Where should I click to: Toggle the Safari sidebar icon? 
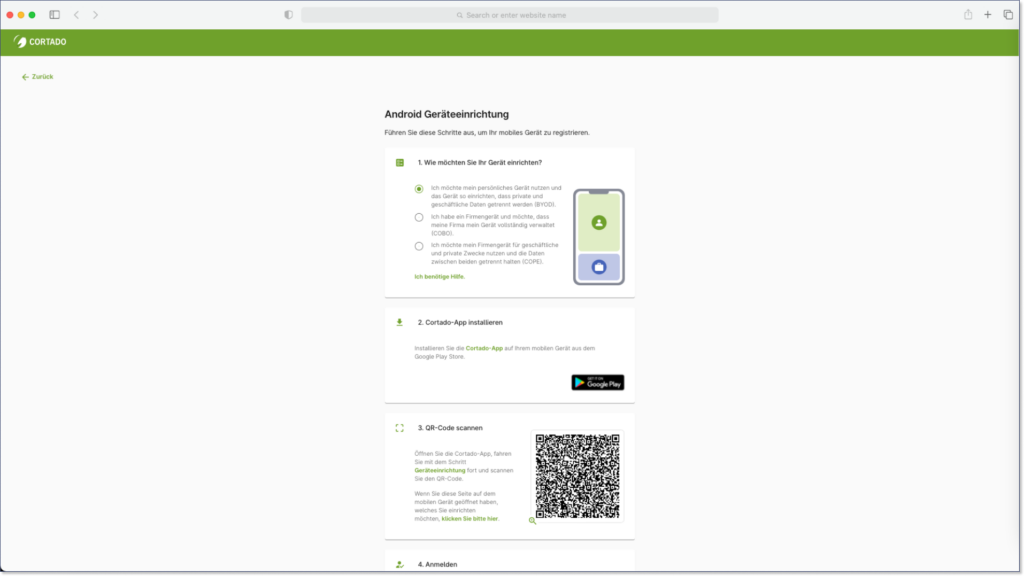click(x=55, y=14)
